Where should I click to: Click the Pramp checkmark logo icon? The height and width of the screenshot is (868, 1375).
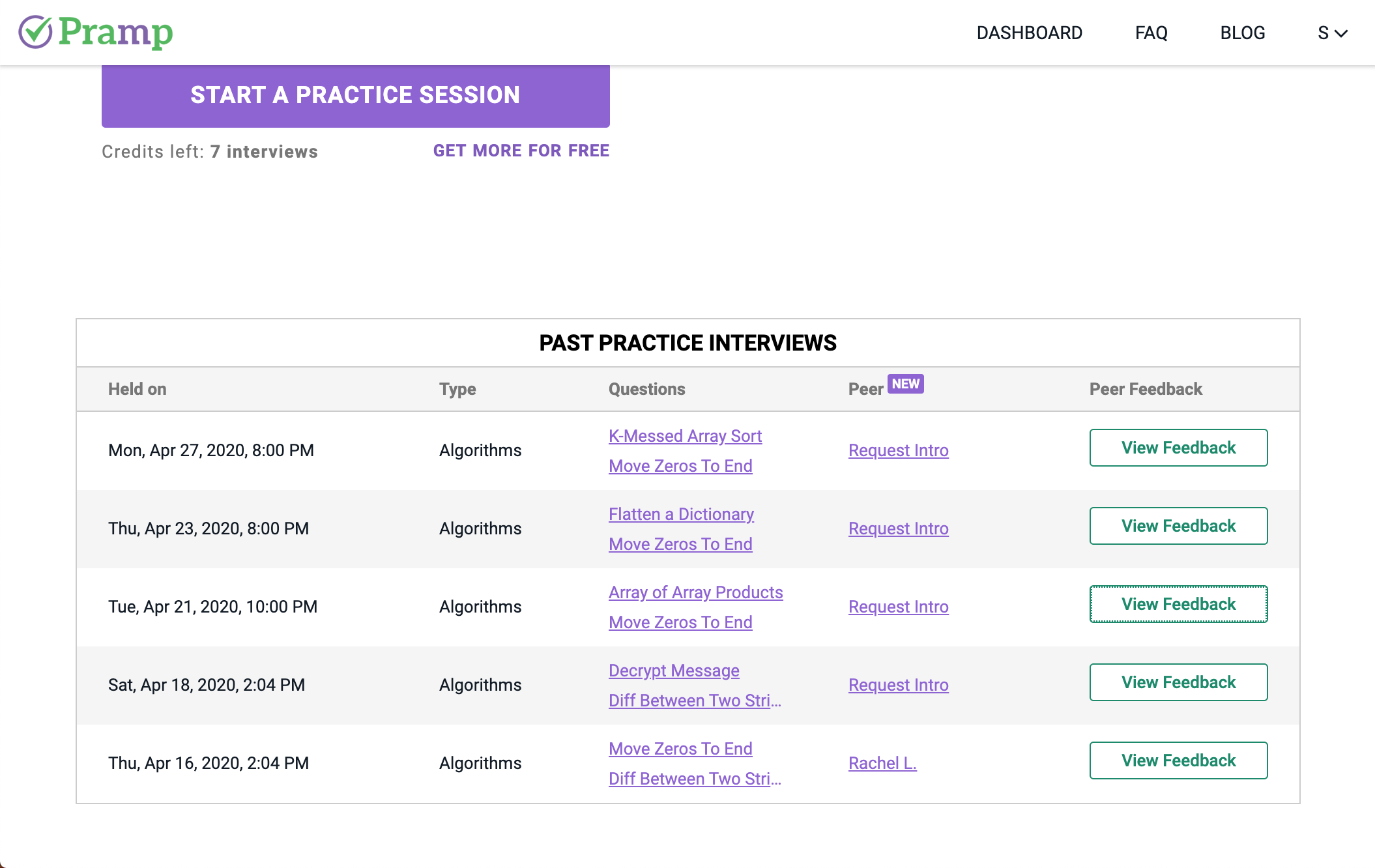[x=35, y=32]
